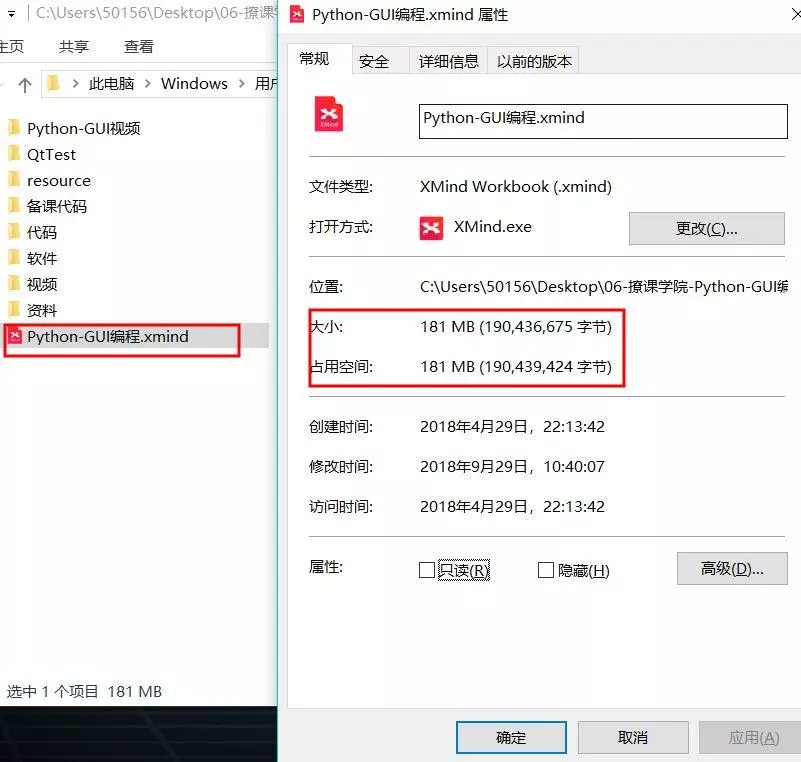Click the XMind file icon in properties dialog
Viewport: 801px width, 762px height.
click(328, 113)
